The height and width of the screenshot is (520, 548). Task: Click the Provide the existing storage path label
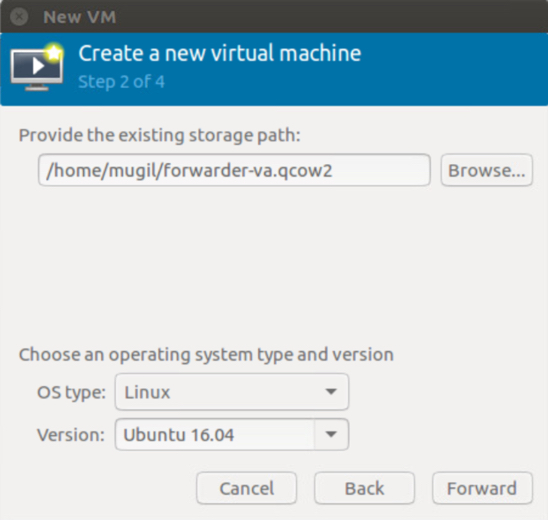(x=160, y=135)
